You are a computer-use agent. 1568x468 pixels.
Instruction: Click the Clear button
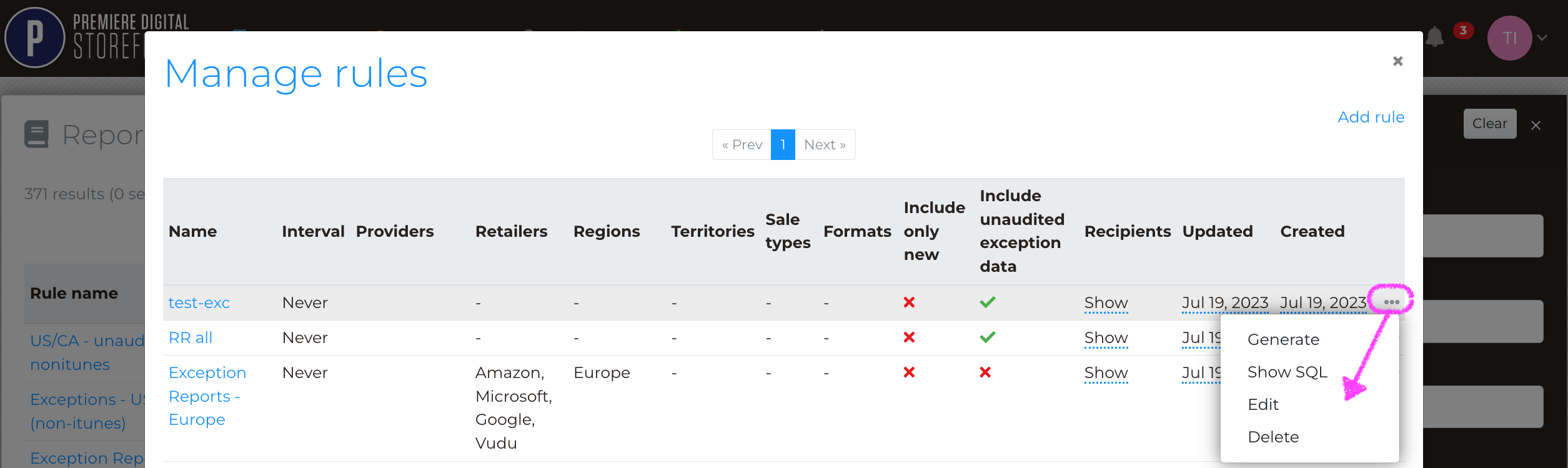[x=1490, y=124]
